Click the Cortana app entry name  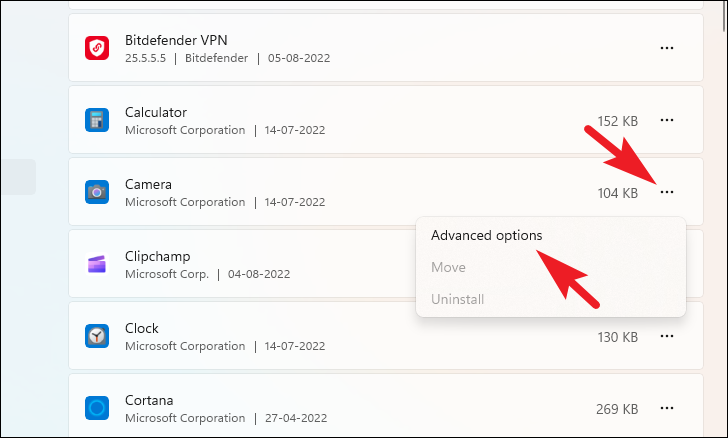click(149, 400)
